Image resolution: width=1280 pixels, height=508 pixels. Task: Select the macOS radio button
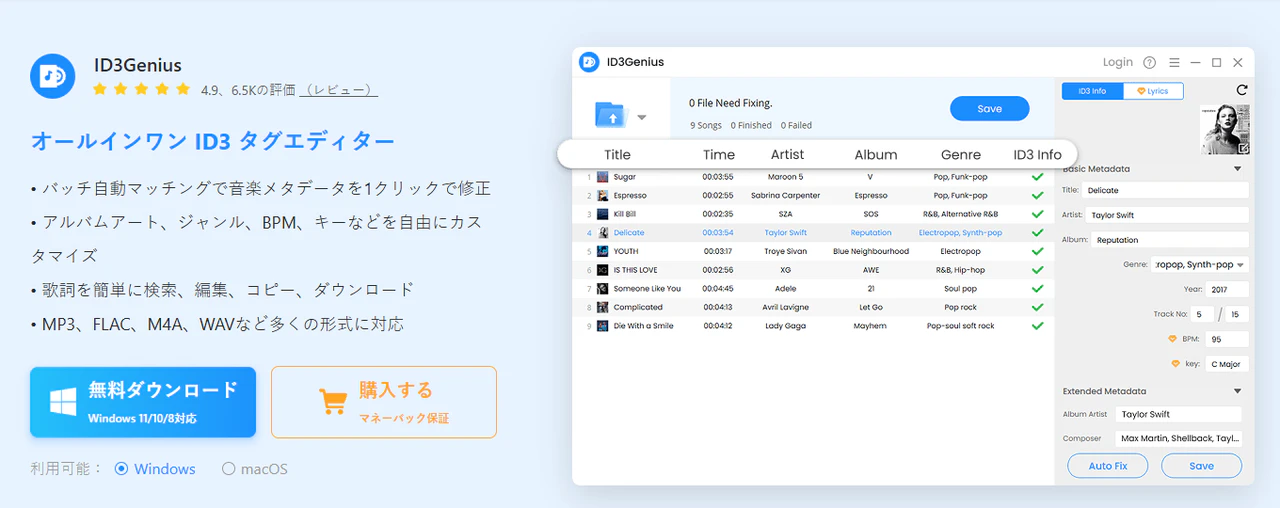click(228, 468)
